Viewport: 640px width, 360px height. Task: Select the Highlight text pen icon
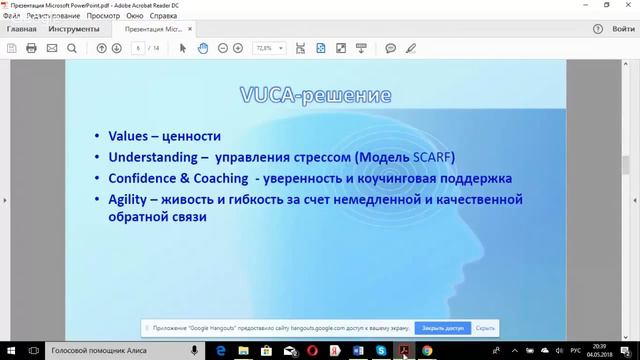pos(411,48)
